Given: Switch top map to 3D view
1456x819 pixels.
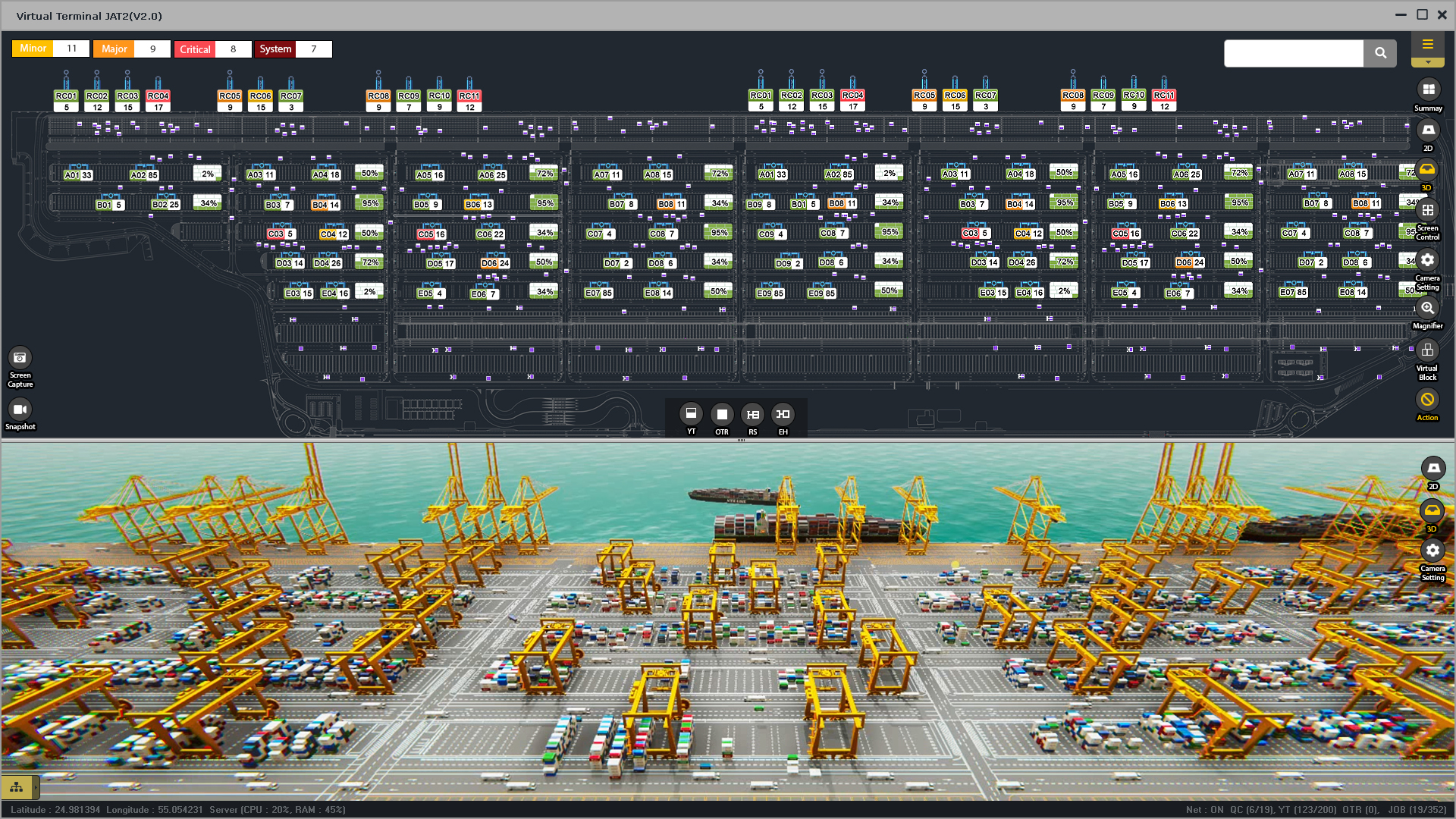Looking at the screenshot, I should click(x=1427, y=170).
